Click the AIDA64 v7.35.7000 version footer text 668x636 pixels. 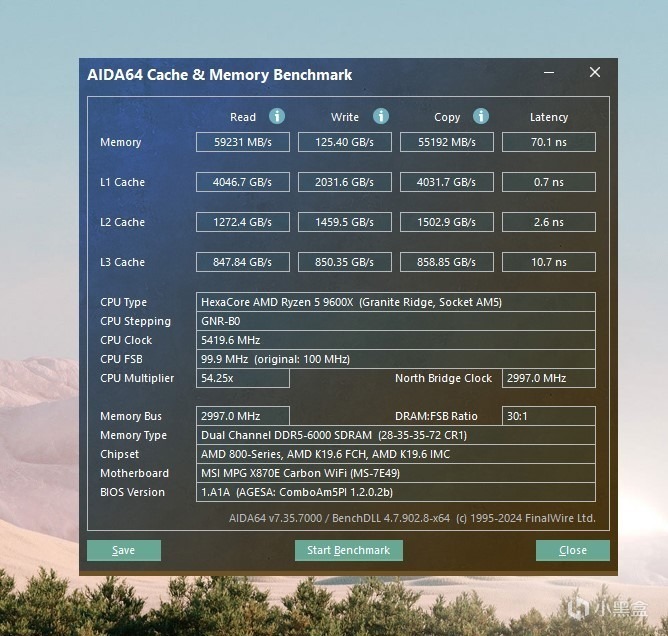point(412,518)
